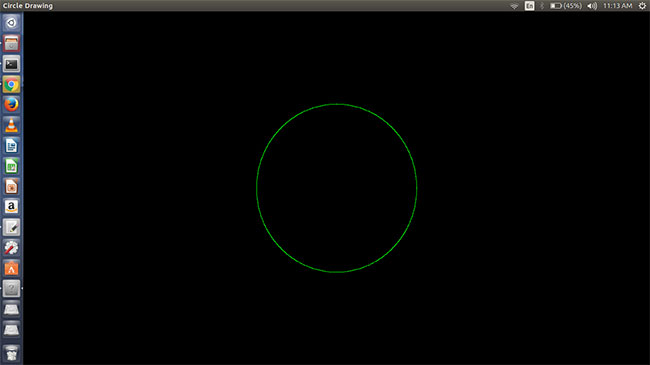Open Ubuntu Software Center orange bag icon
The width and height of the screenshot is (650, 365).
pos(11,268)
